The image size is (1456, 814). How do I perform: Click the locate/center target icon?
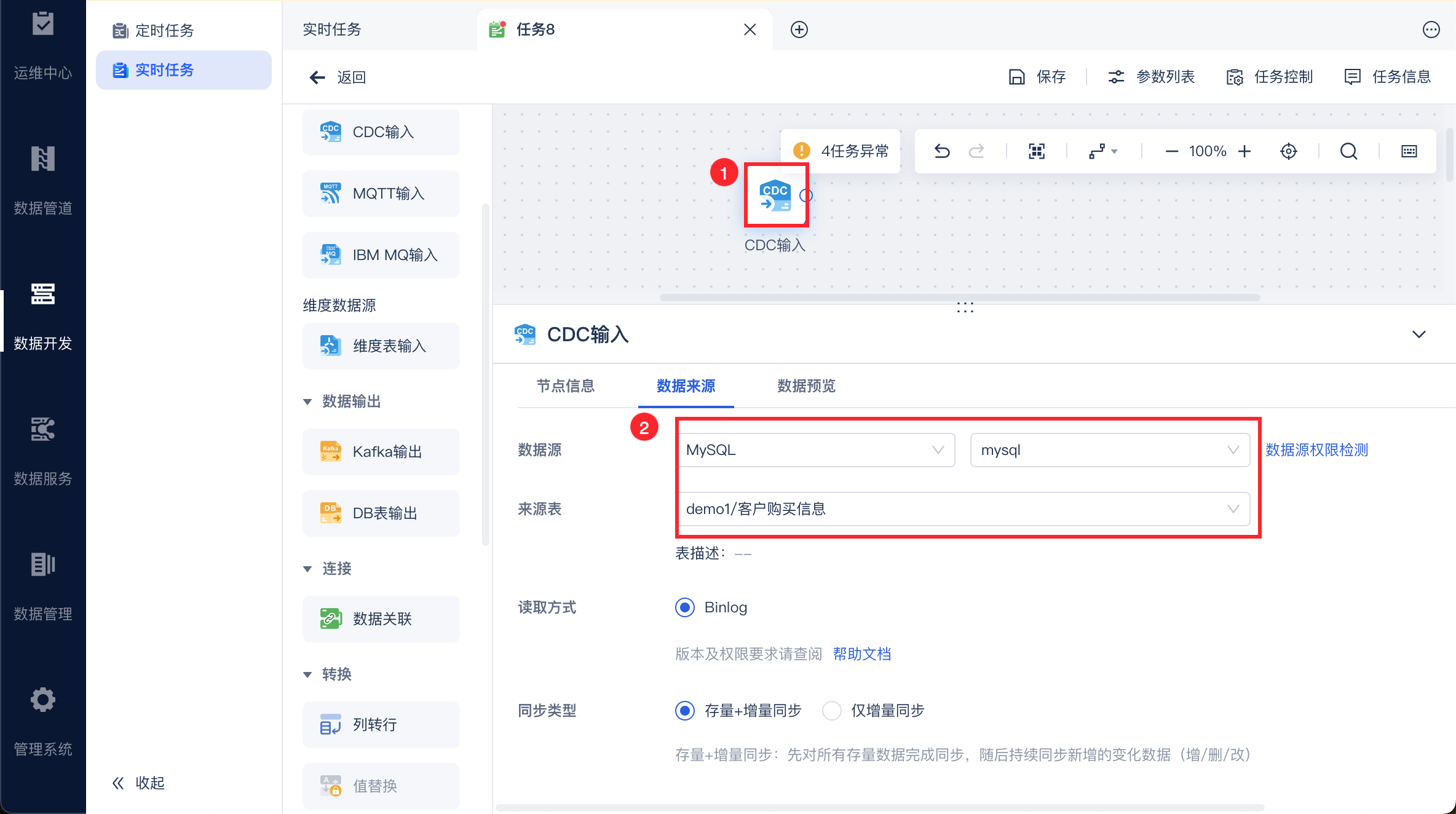coord(1289,151)
